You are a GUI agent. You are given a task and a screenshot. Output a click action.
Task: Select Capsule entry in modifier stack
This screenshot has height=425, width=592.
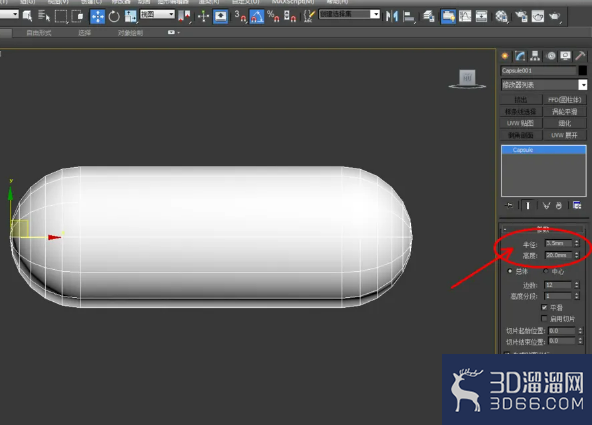544,150
